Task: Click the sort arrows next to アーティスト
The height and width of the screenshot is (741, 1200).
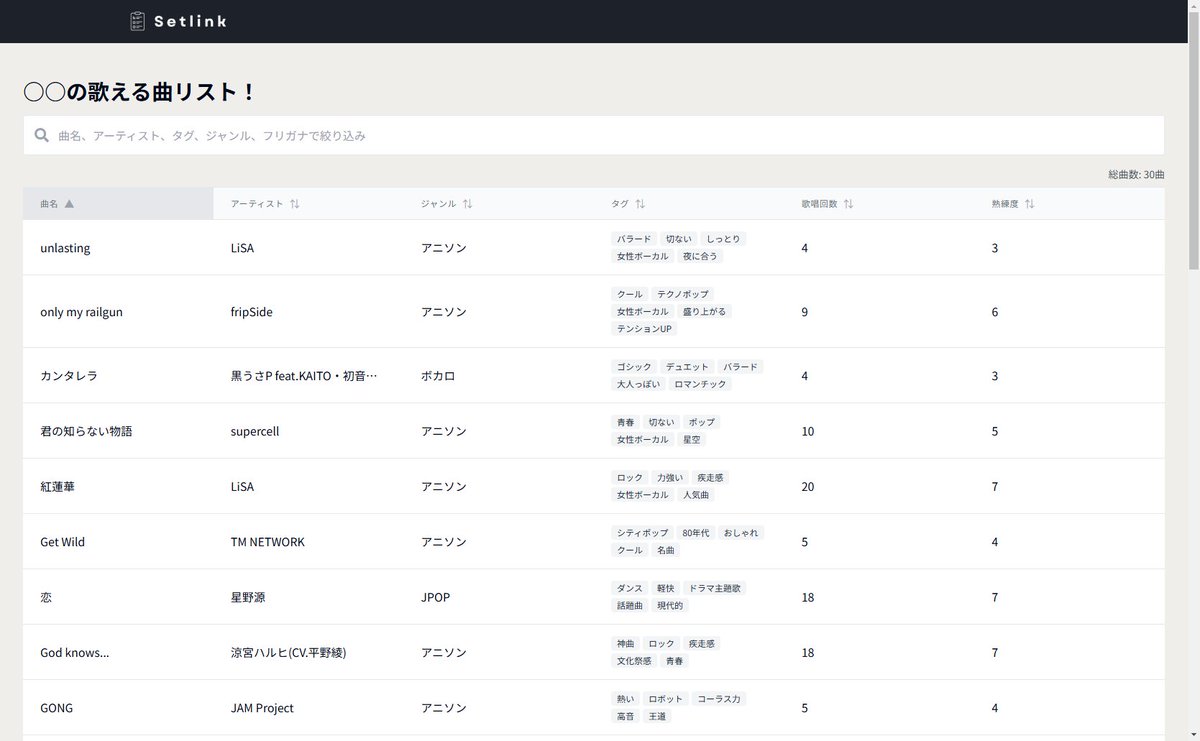Action: coord(295,204)
